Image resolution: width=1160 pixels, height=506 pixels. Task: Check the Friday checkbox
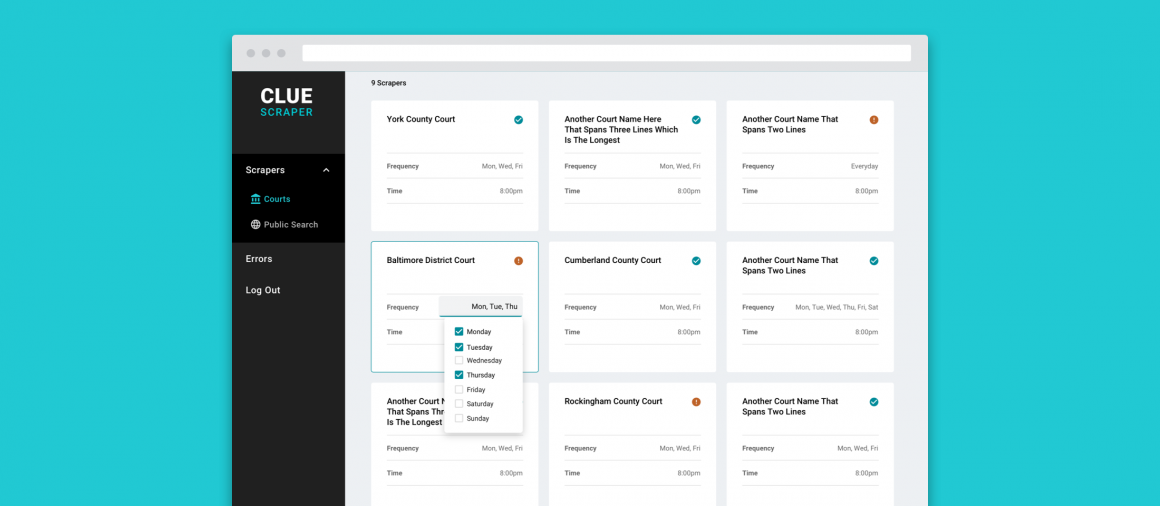click(x=459, y=389)
